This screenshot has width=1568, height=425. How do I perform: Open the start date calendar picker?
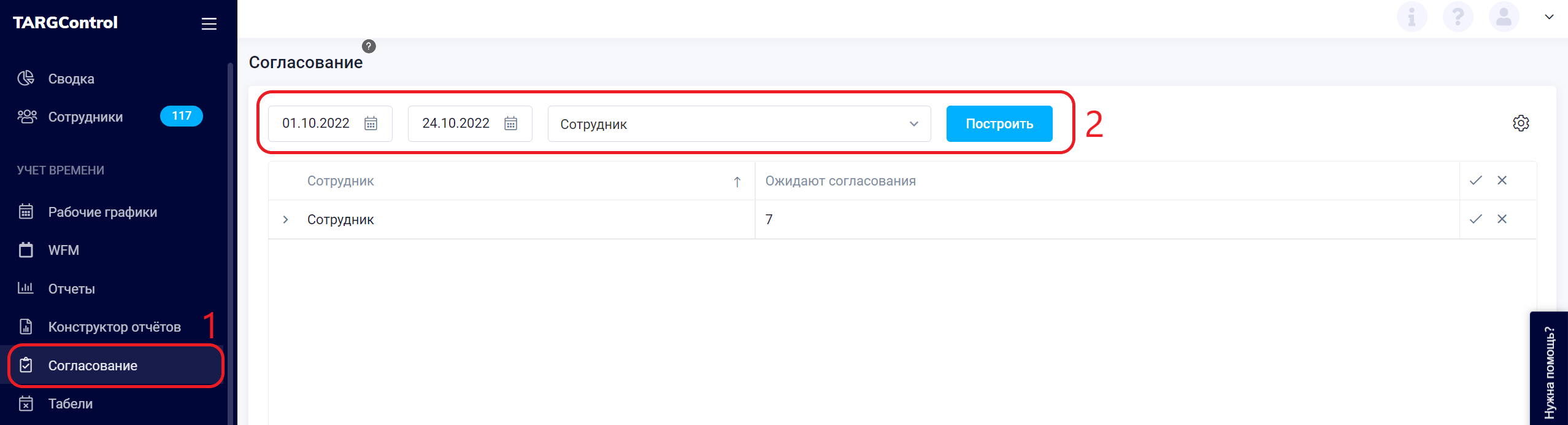tap(371, 123)
